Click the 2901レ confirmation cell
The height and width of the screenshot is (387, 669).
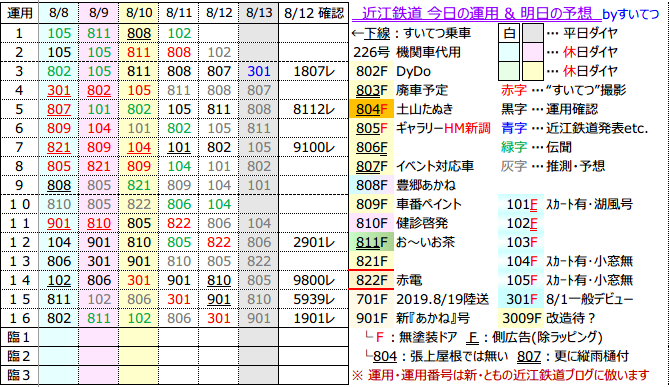click(314, 242)
